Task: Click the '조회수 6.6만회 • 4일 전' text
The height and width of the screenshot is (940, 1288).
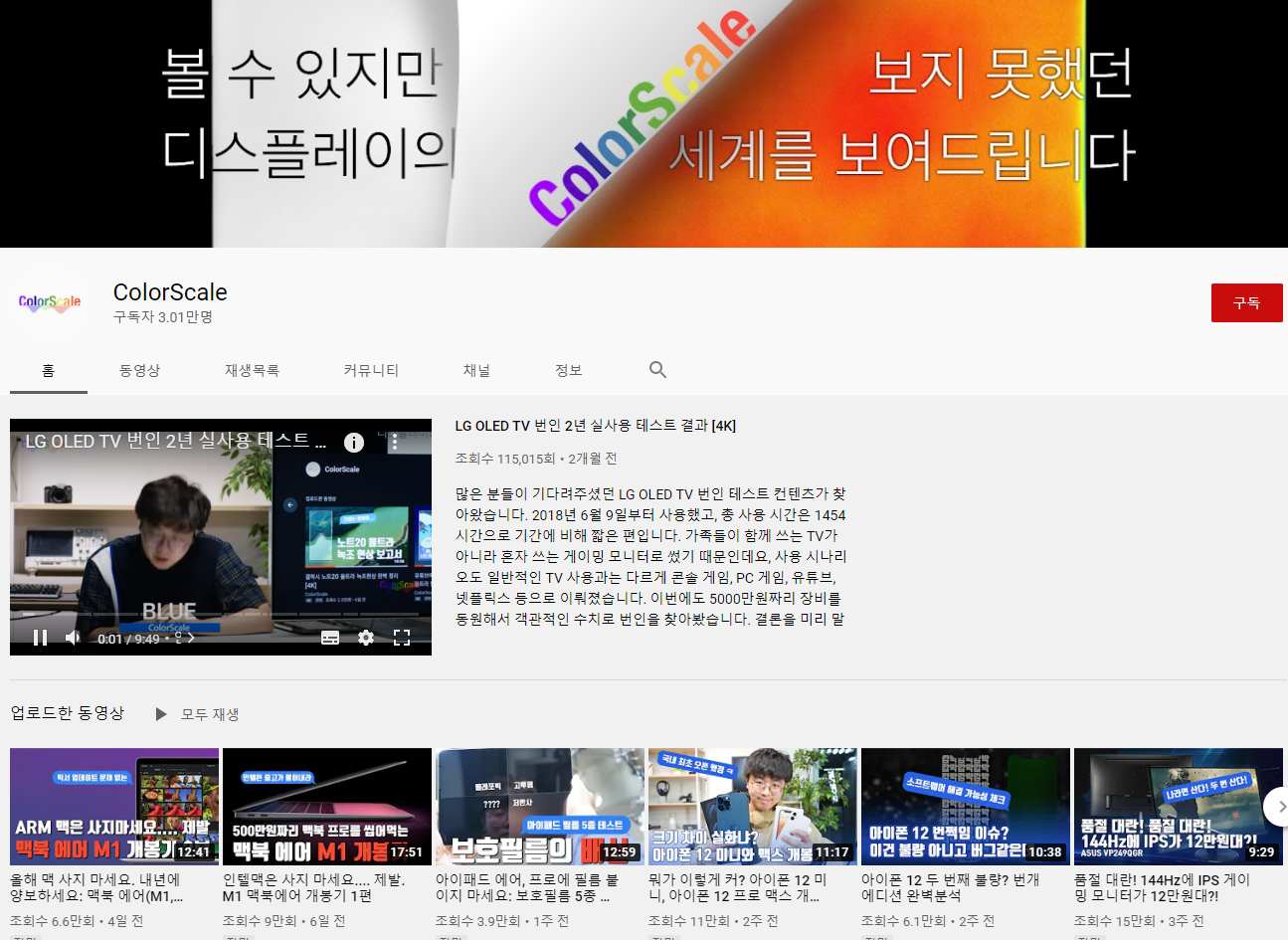Action: pos(77,921)
